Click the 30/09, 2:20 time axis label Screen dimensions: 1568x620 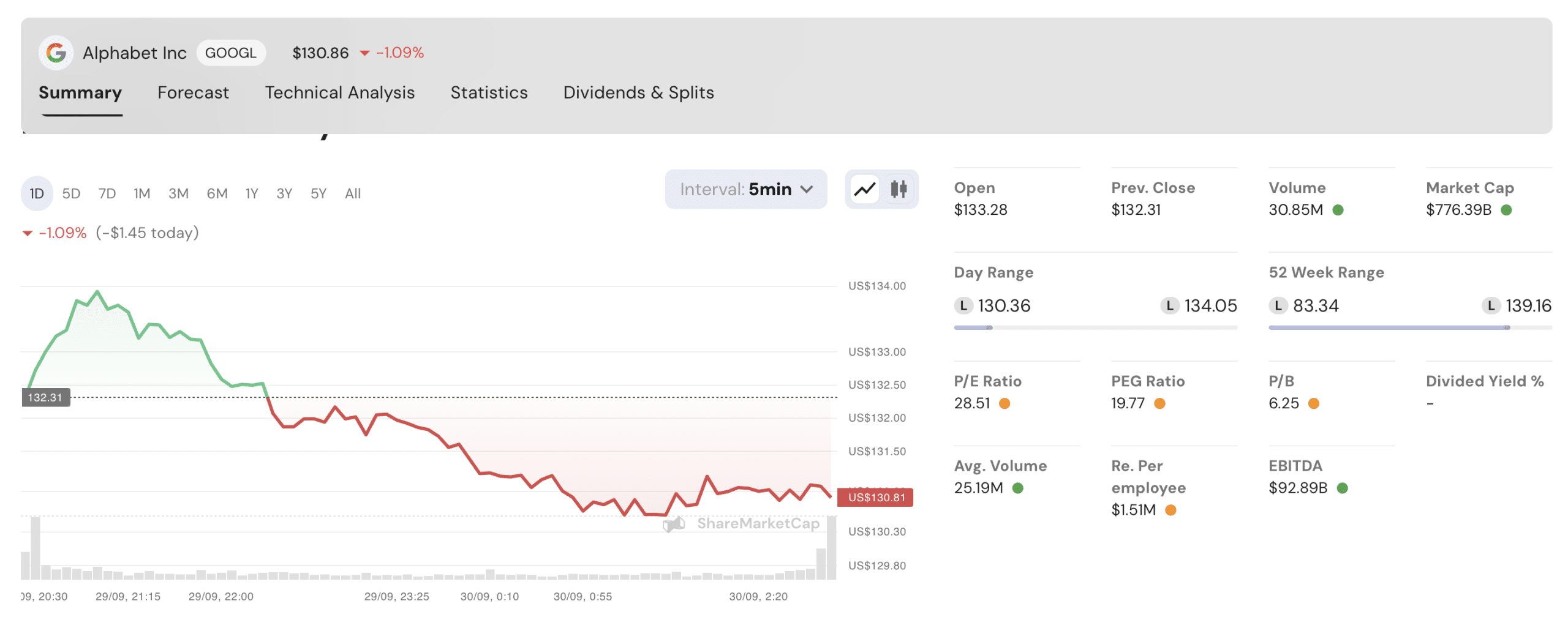pos(758,596)
